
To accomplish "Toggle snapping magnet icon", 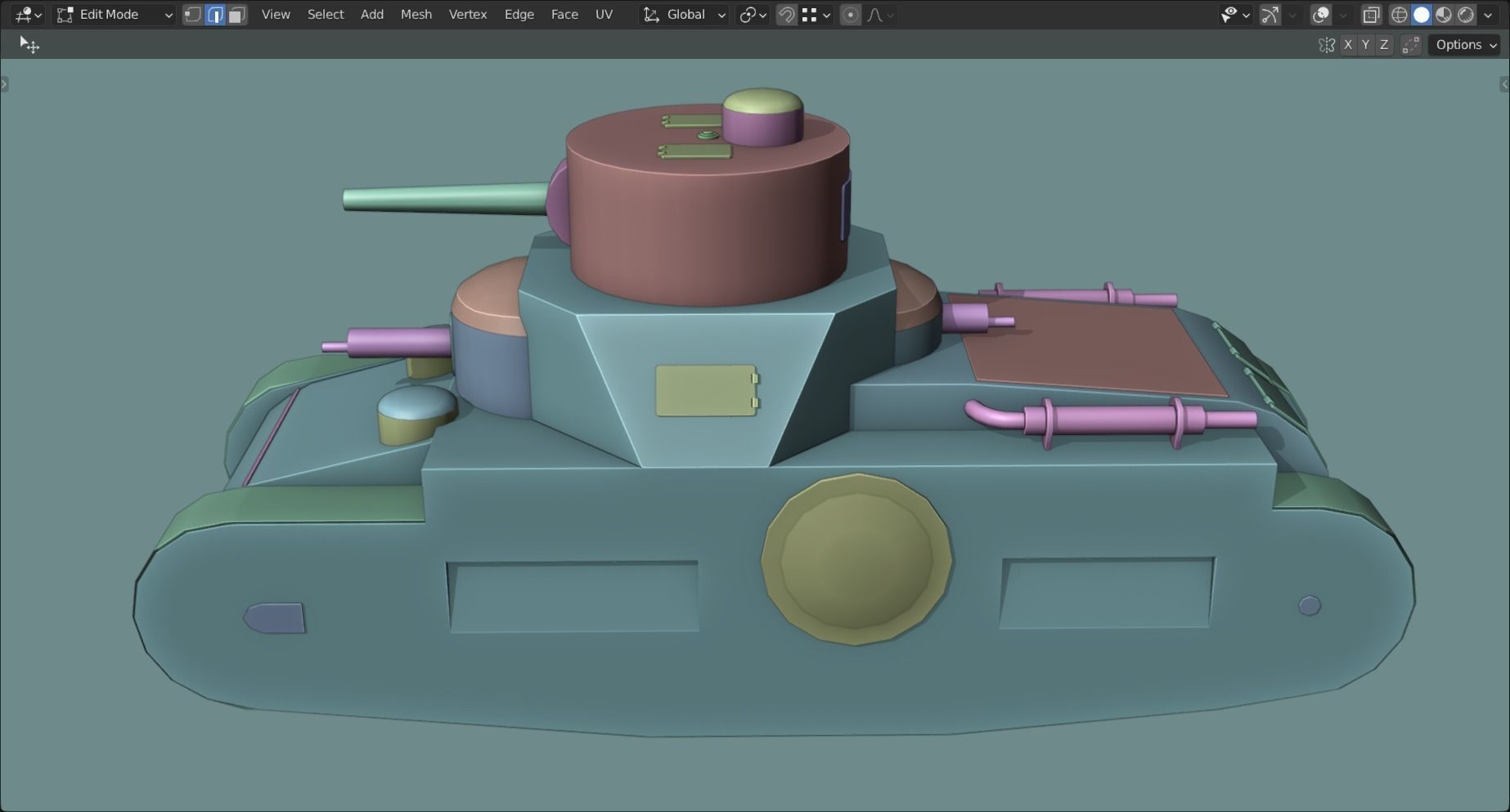I will pos(786,15).
